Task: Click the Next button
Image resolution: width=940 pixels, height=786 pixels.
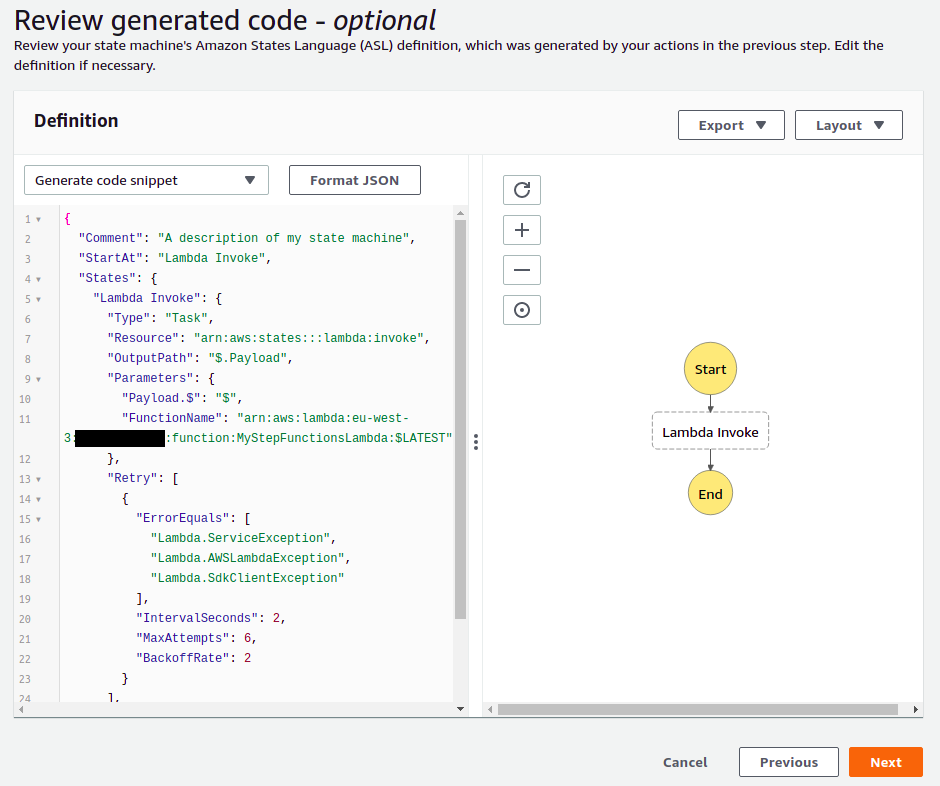Action: 885,762
